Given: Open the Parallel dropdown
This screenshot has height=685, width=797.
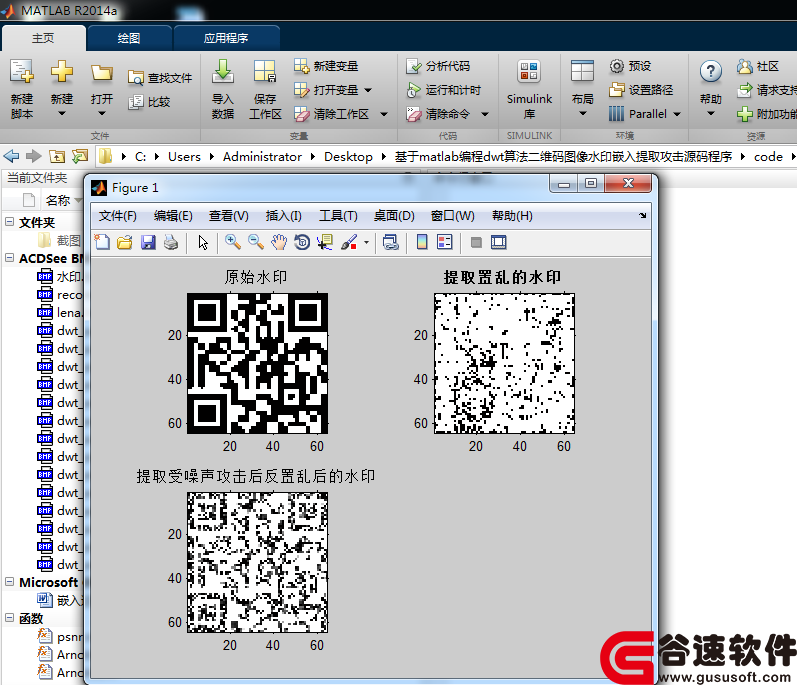Looking at the screenshot, I should click(677, 114).
